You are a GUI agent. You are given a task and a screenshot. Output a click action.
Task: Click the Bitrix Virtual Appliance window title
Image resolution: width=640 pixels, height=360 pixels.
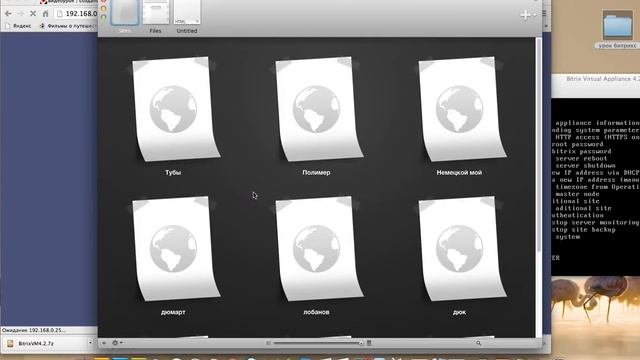point(603,79)
